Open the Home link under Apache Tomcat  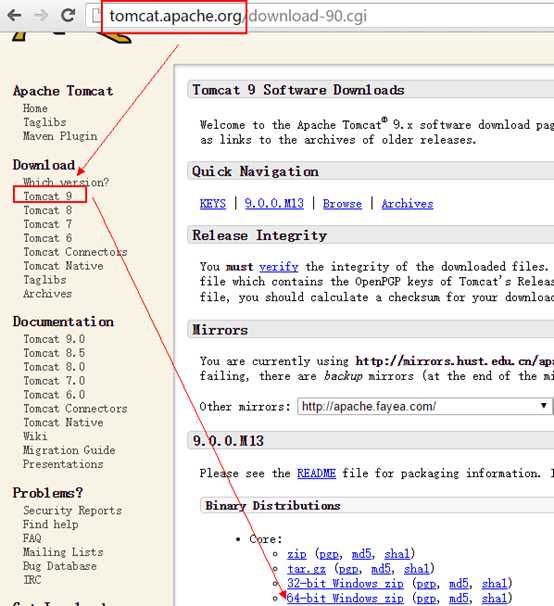coord(35,108)
